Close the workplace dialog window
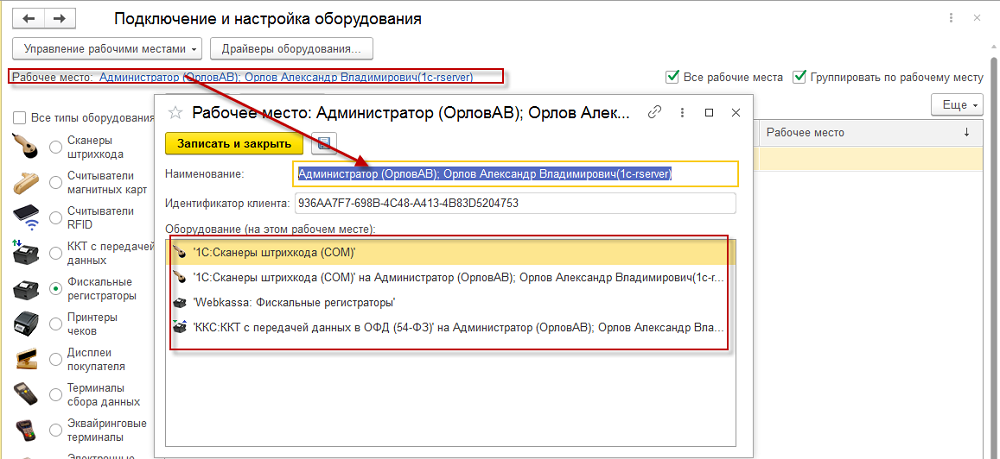The image size is (1000, 459). tap(735, 112)
